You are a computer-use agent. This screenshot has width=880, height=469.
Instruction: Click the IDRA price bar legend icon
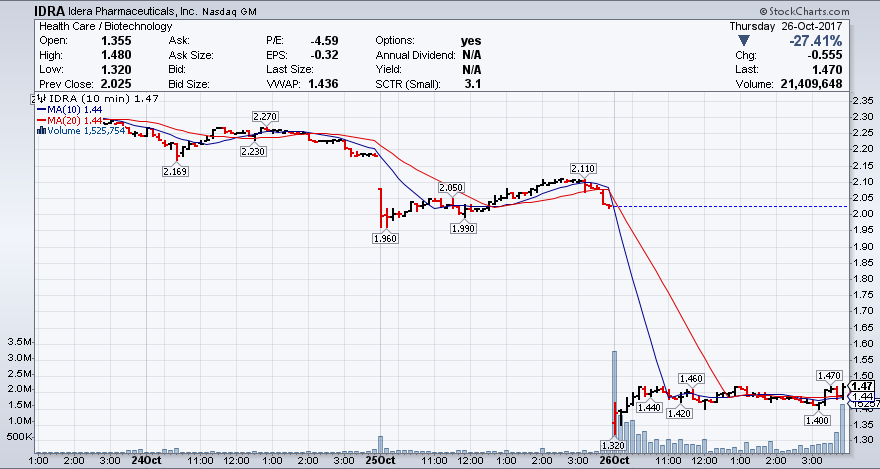click(39, 100)
